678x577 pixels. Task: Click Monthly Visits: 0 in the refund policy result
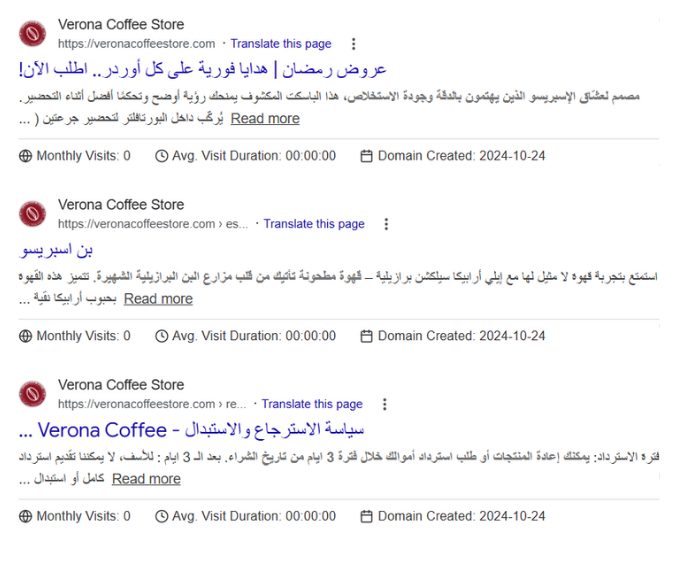[x=83, y=516]
